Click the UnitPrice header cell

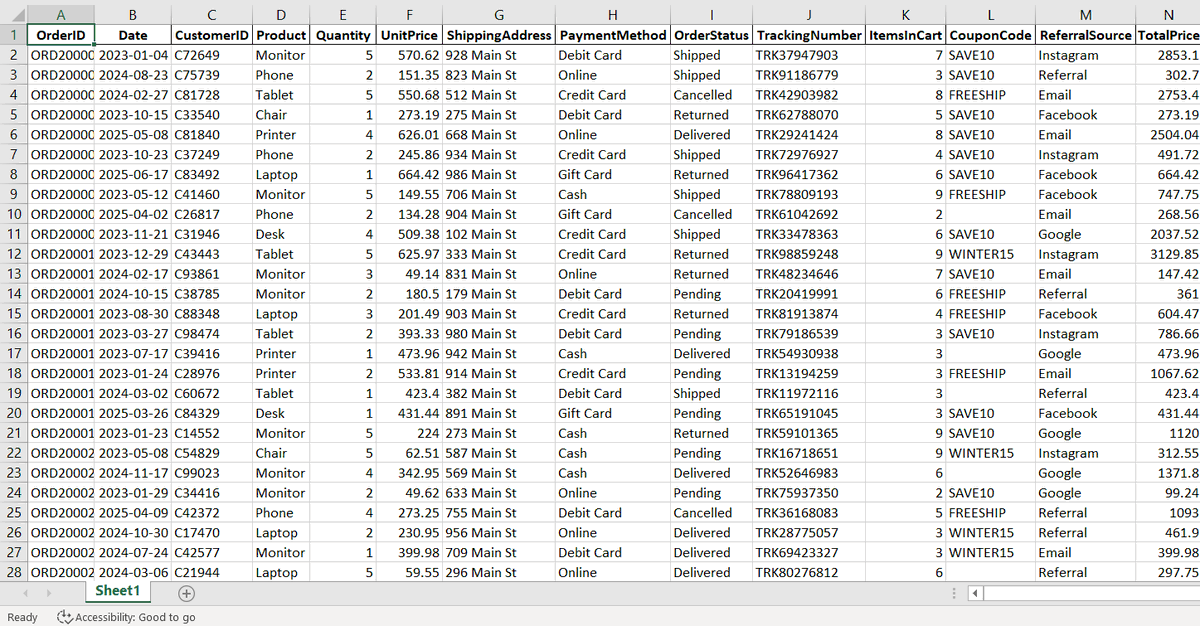409,35
